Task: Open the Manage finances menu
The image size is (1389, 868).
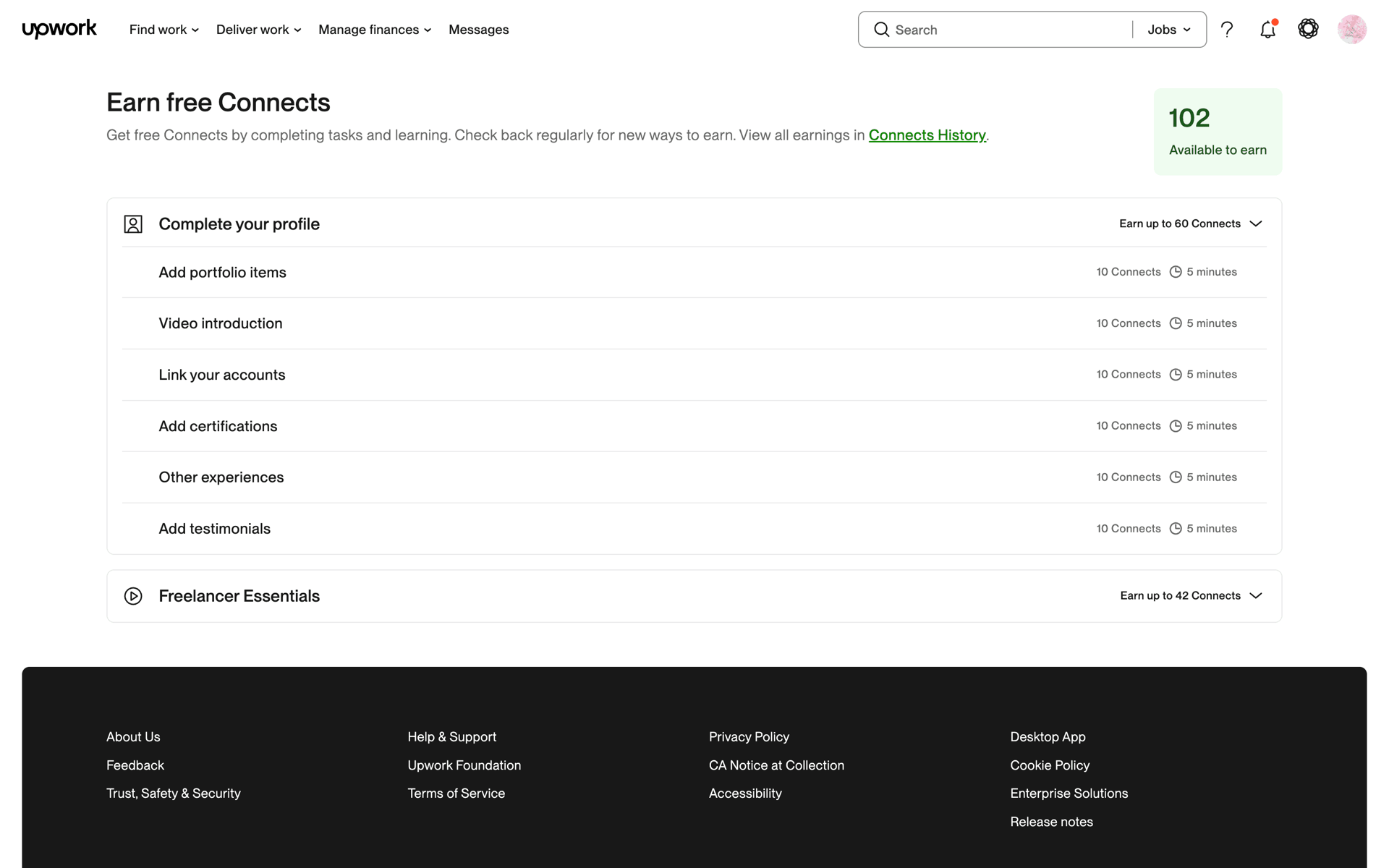Action: tap(375, 30)
